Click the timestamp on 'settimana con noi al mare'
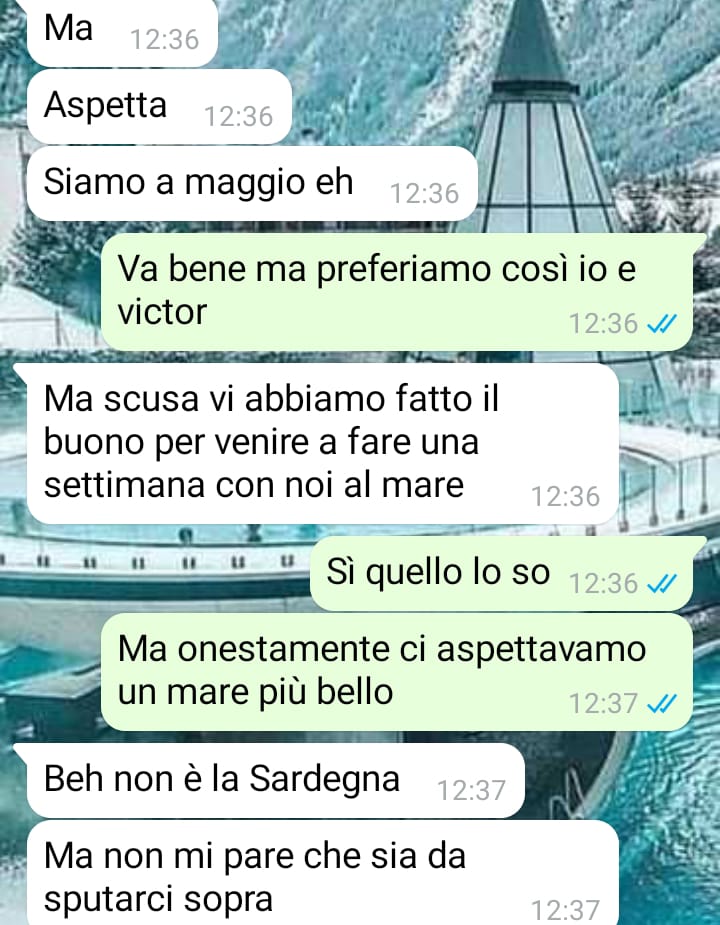The height and width of the screenshot is (925, 720). [x=565, y=496]
